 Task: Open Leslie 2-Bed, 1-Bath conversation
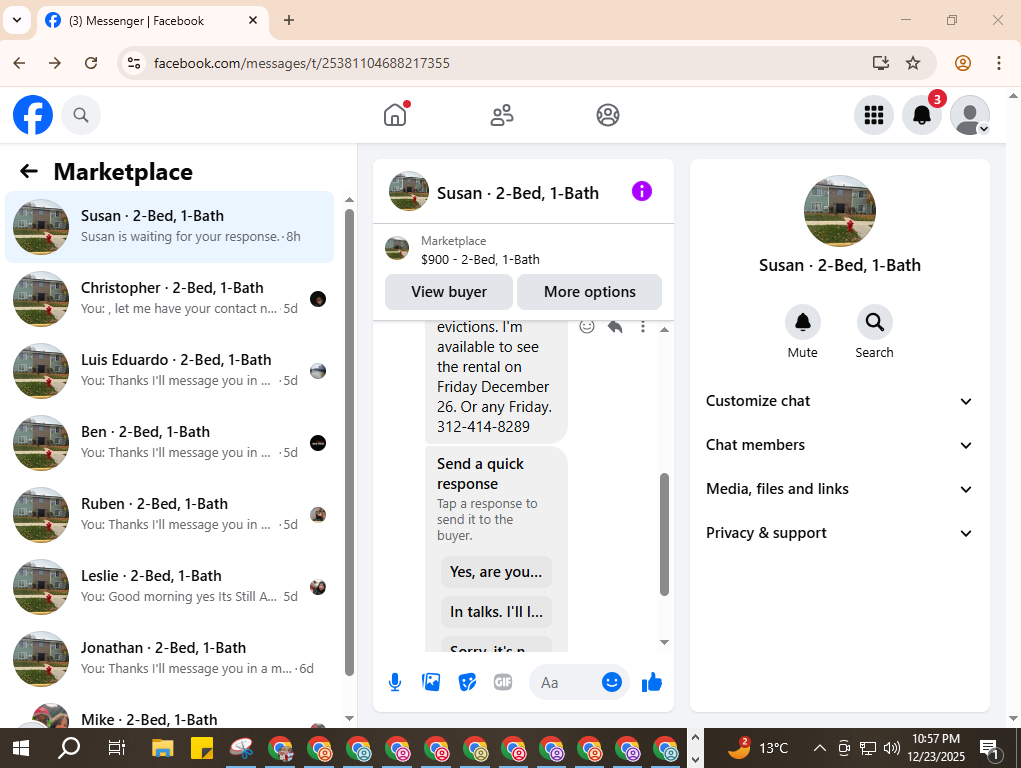click(x=169, y=587)
